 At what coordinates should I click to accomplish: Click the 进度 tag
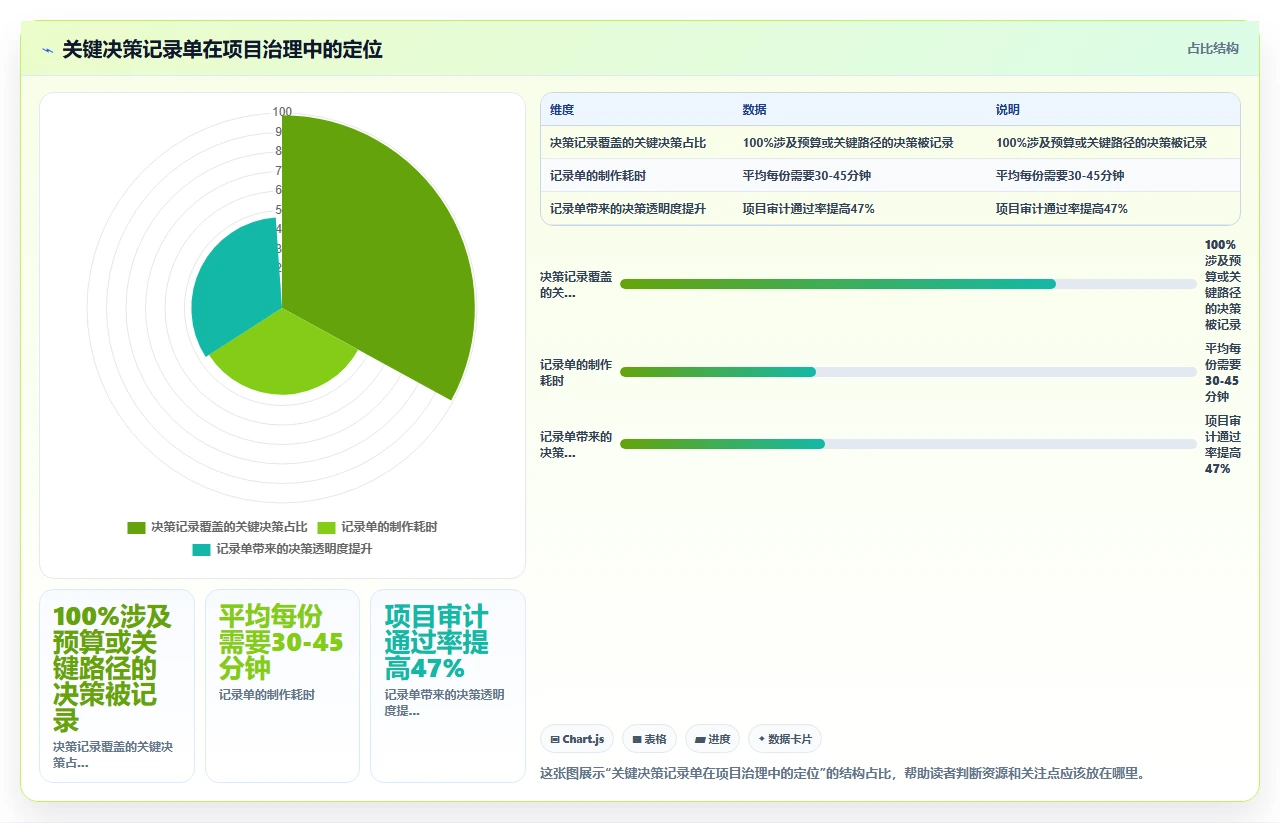coord(713,739)
